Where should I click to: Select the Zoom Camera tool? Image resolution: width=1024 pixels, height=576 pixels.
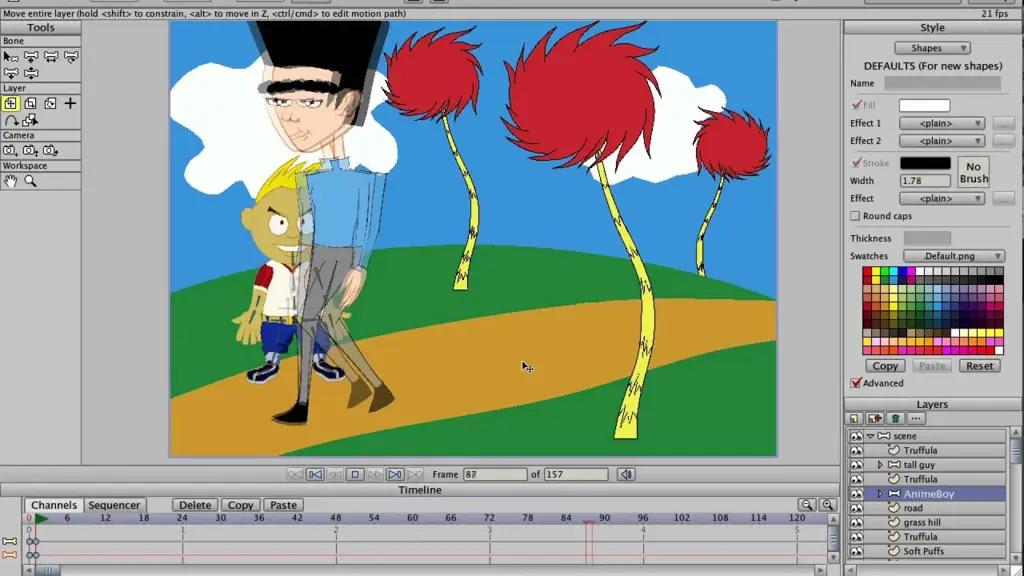pos(30,151)
